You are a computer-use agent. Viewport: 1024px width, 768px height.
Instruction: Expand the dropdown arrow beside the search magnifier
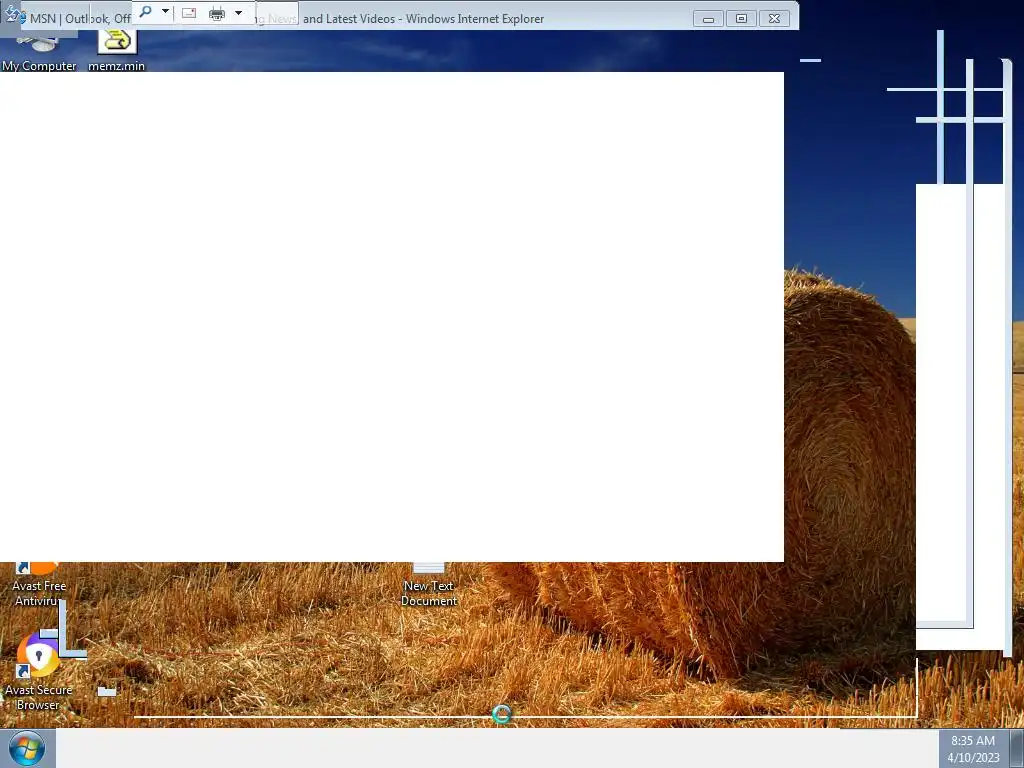[x=165, y=12]
